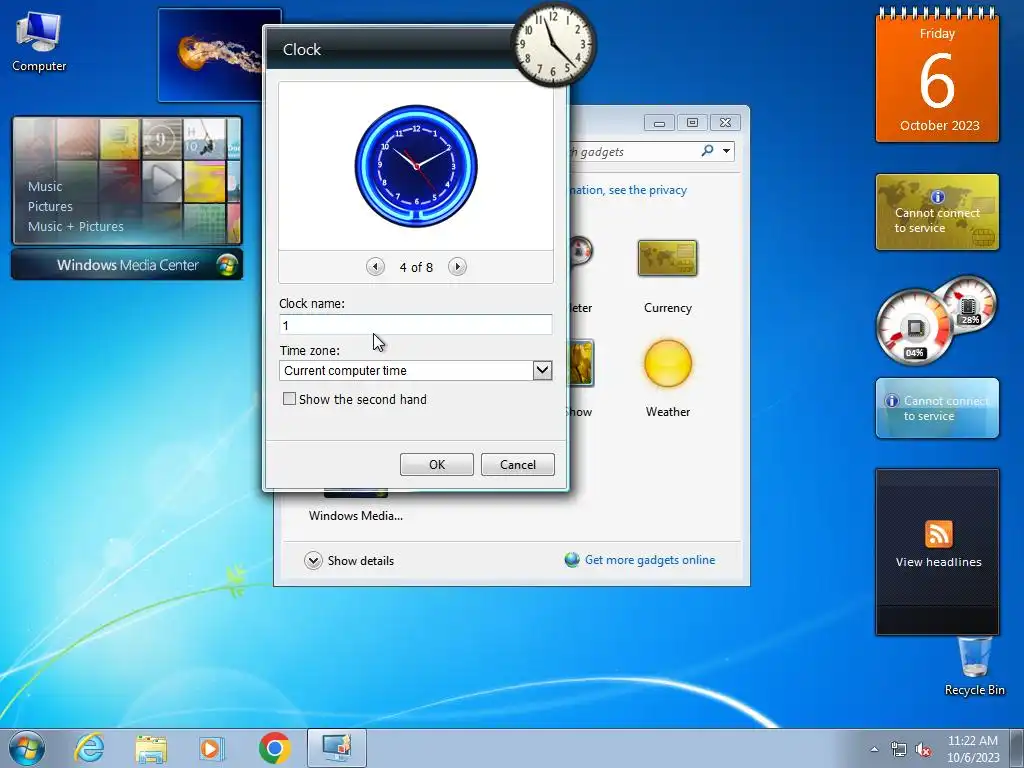
Task: Select the Currency gadget in gallery
Action: (x=667, y=276)
